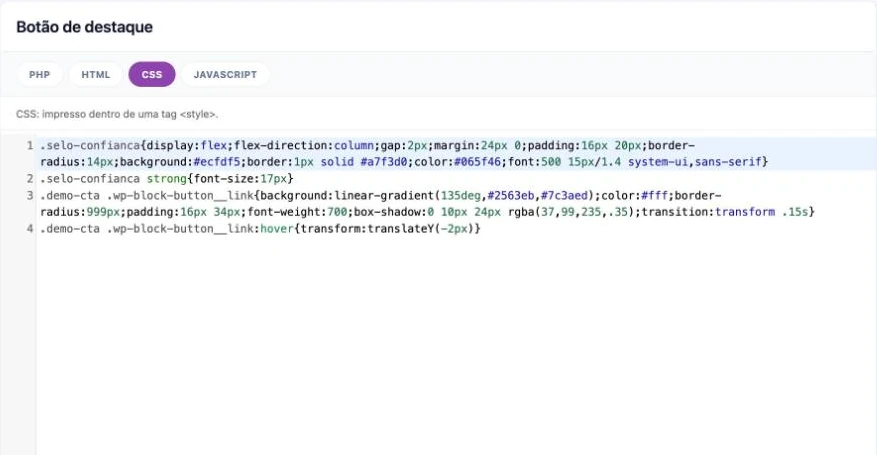
Task: Click the '#2563eb' gradient color
Action: click(510, 195)
